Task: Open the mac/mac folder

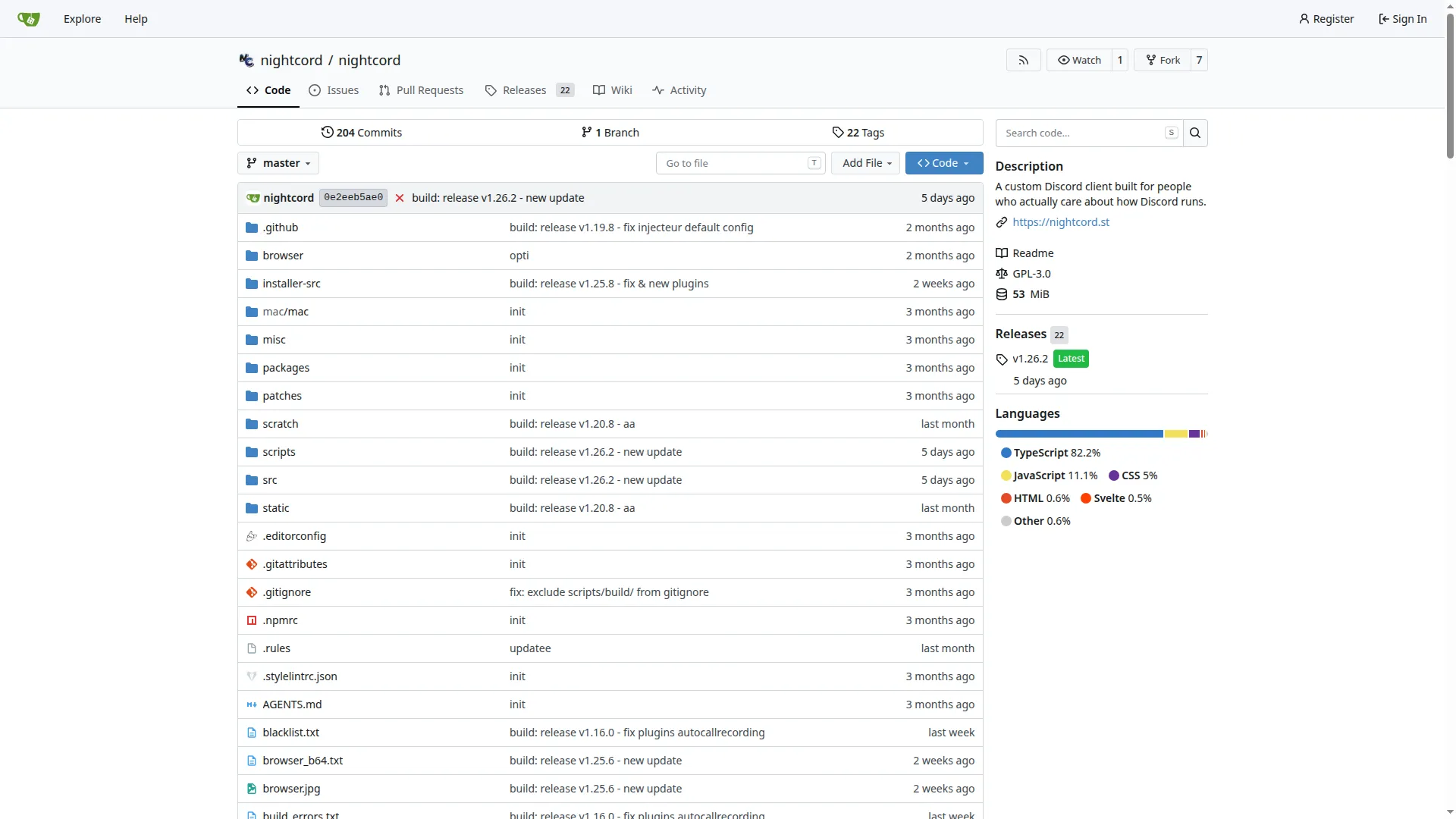Action: pos(285,312)
